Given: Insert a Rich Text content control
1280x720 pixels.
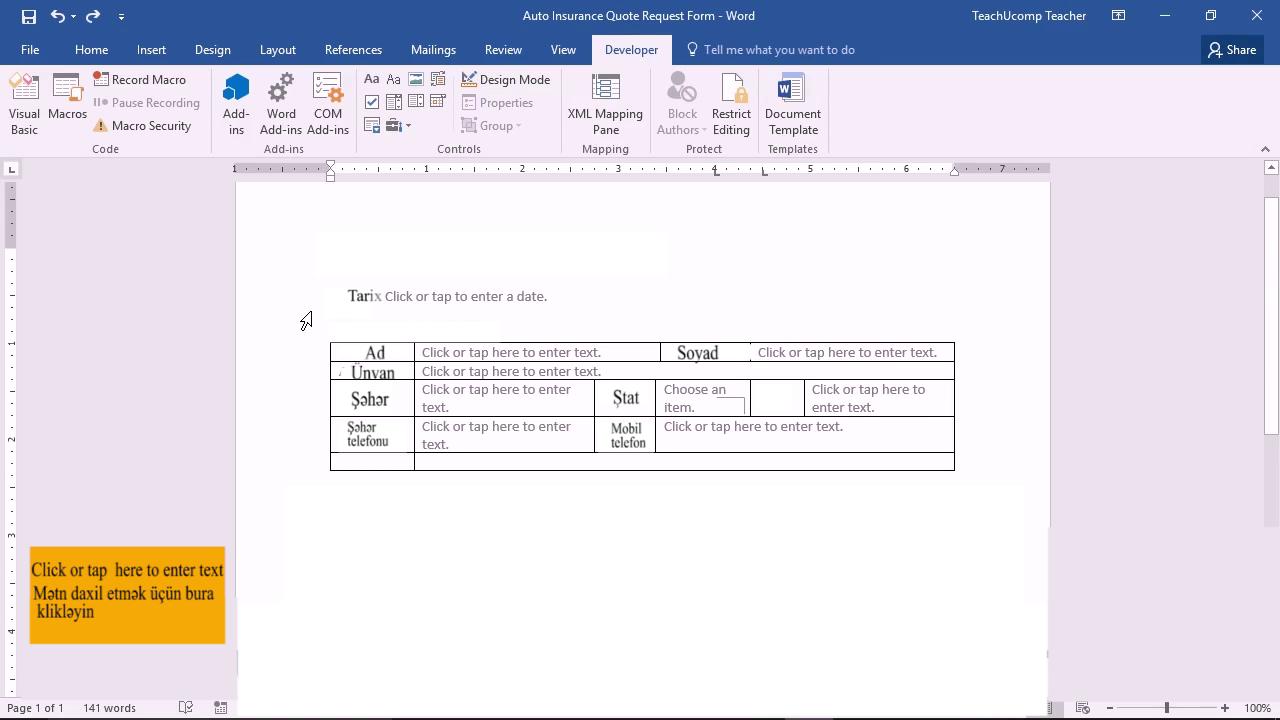Looking at the screenshot, I should tap(372, 80).
